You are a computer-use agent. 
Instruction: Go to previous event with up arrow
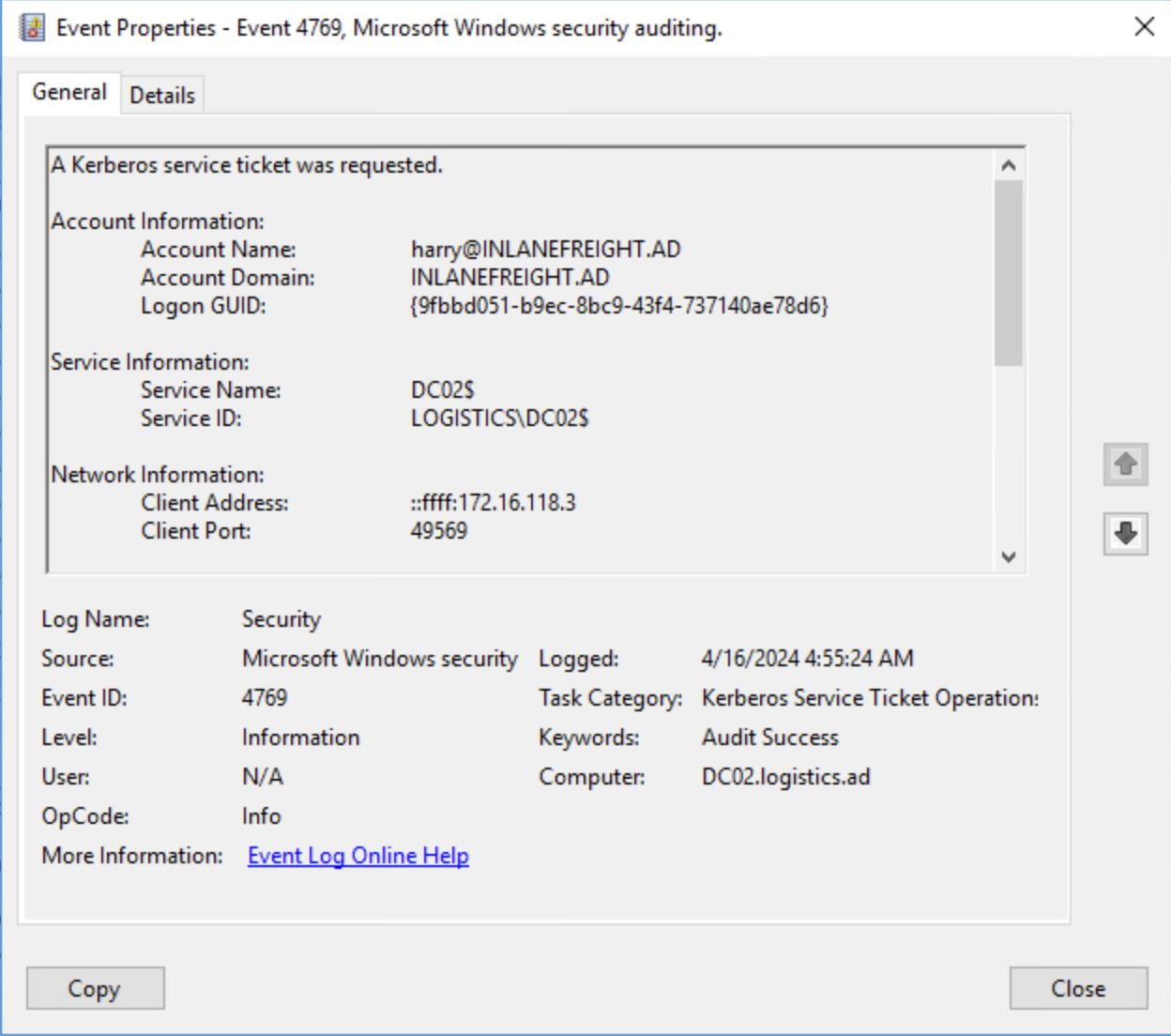pyautogui.click(x=1125, y=464)
